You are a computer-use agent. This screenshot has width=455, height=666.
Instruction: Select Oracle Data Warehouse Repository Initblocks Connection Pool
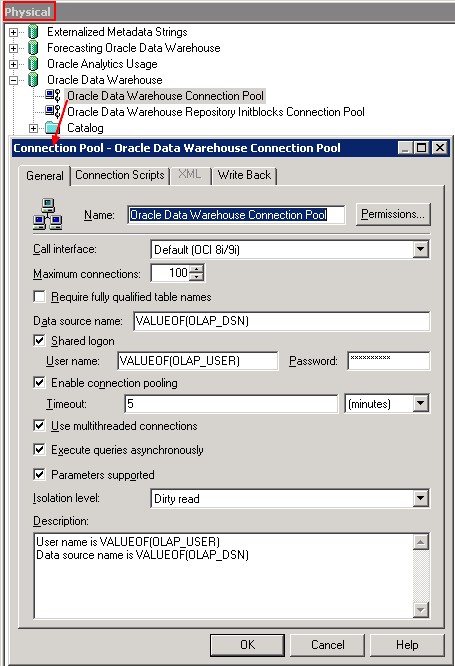216,112
